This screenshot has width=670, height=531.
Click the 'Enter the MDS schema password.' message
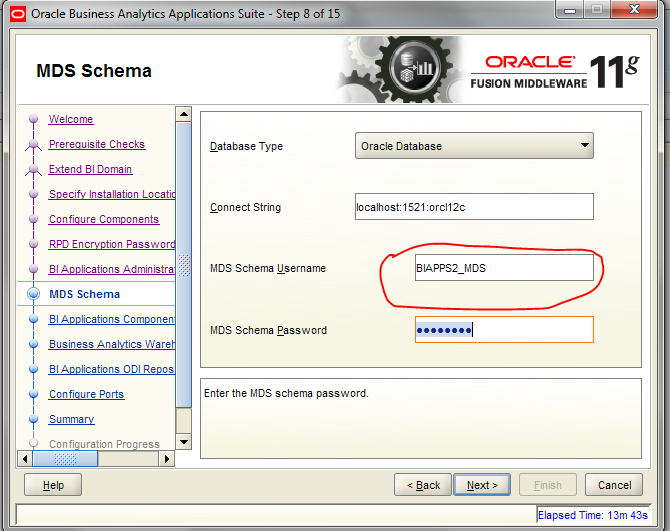coord(286,393)
